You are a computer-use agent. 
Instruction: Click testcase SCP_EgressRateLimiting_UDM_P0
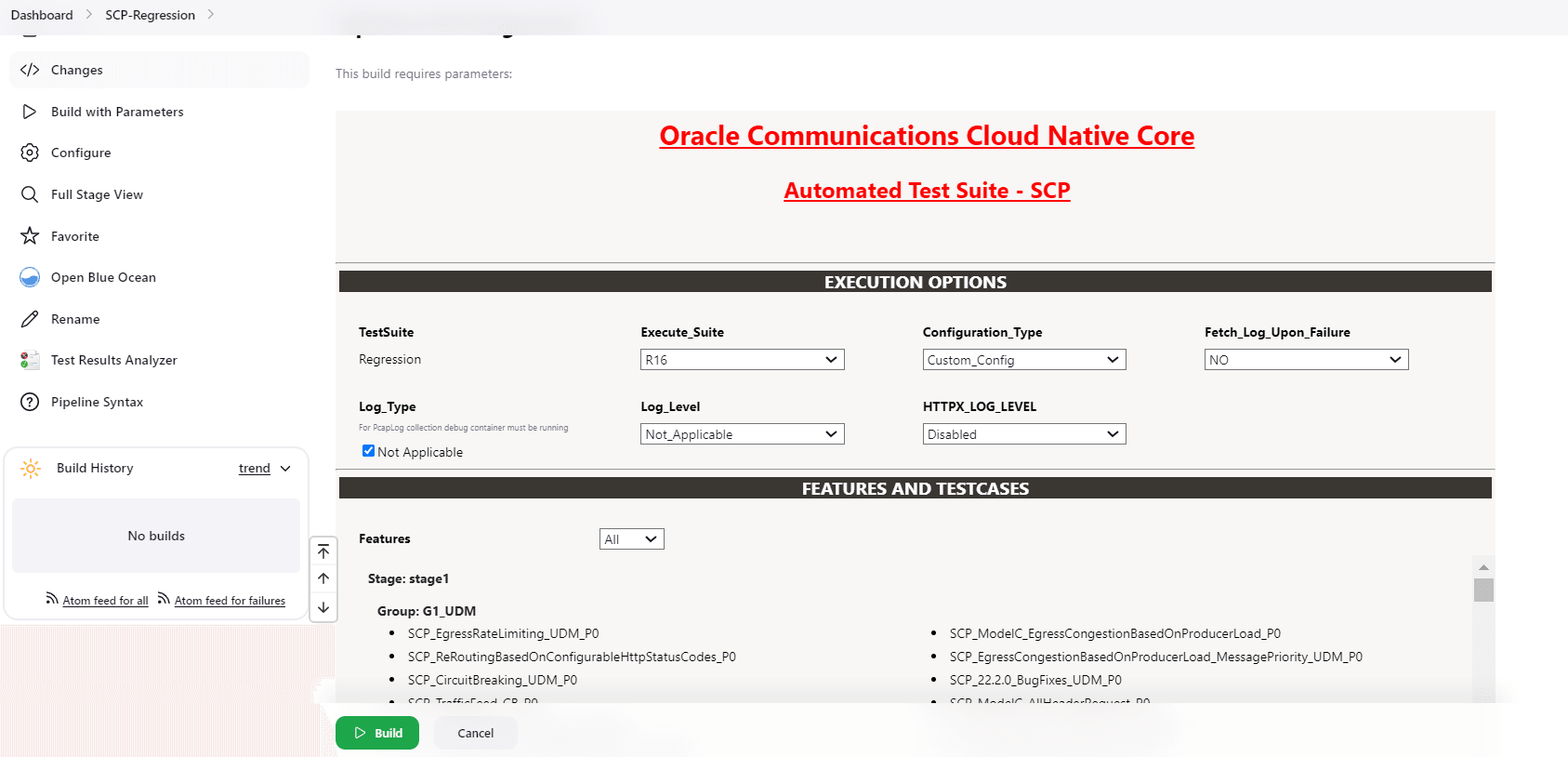point(503,633)
